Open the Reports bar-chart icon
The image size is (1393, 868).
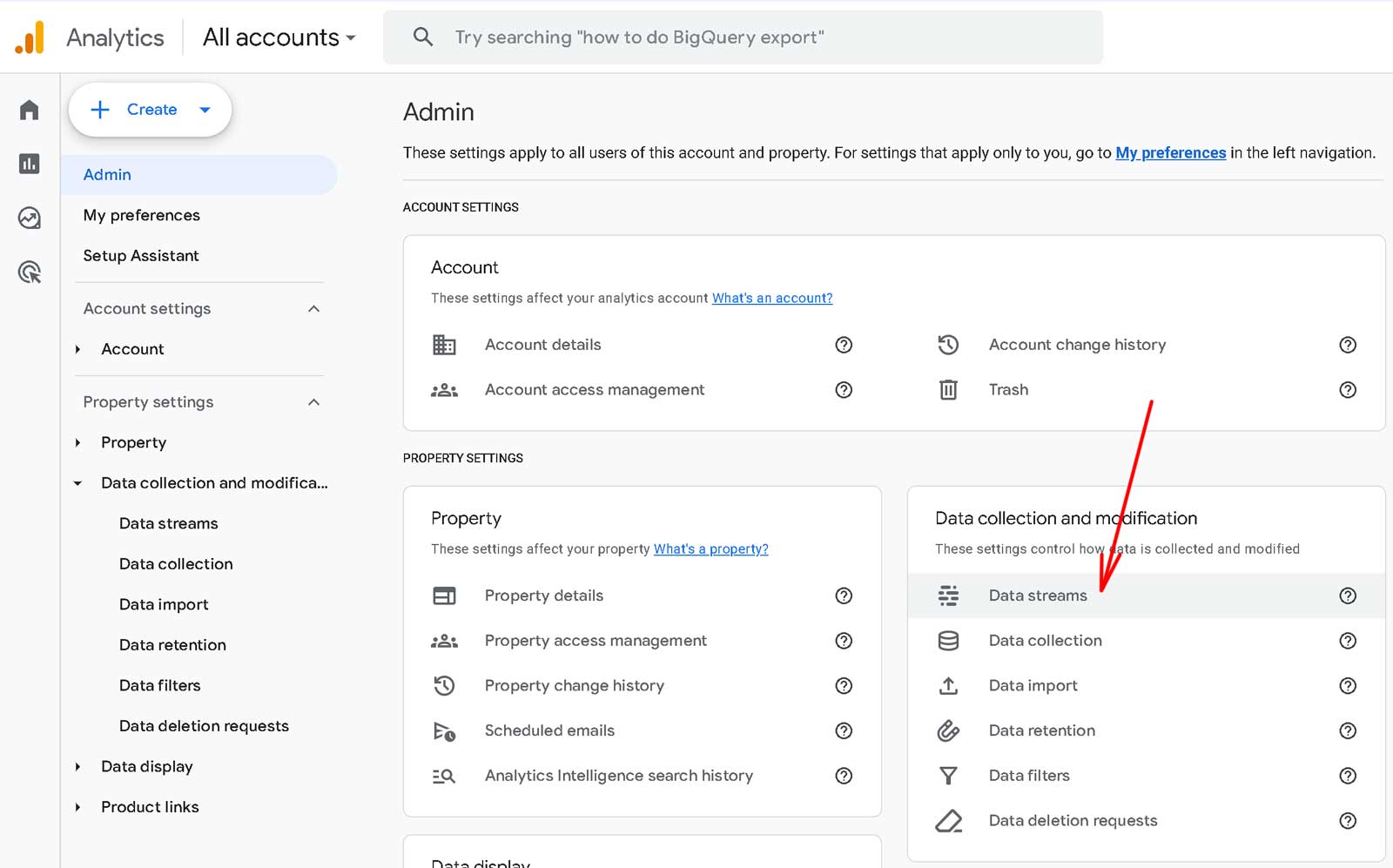coord(30,164)
